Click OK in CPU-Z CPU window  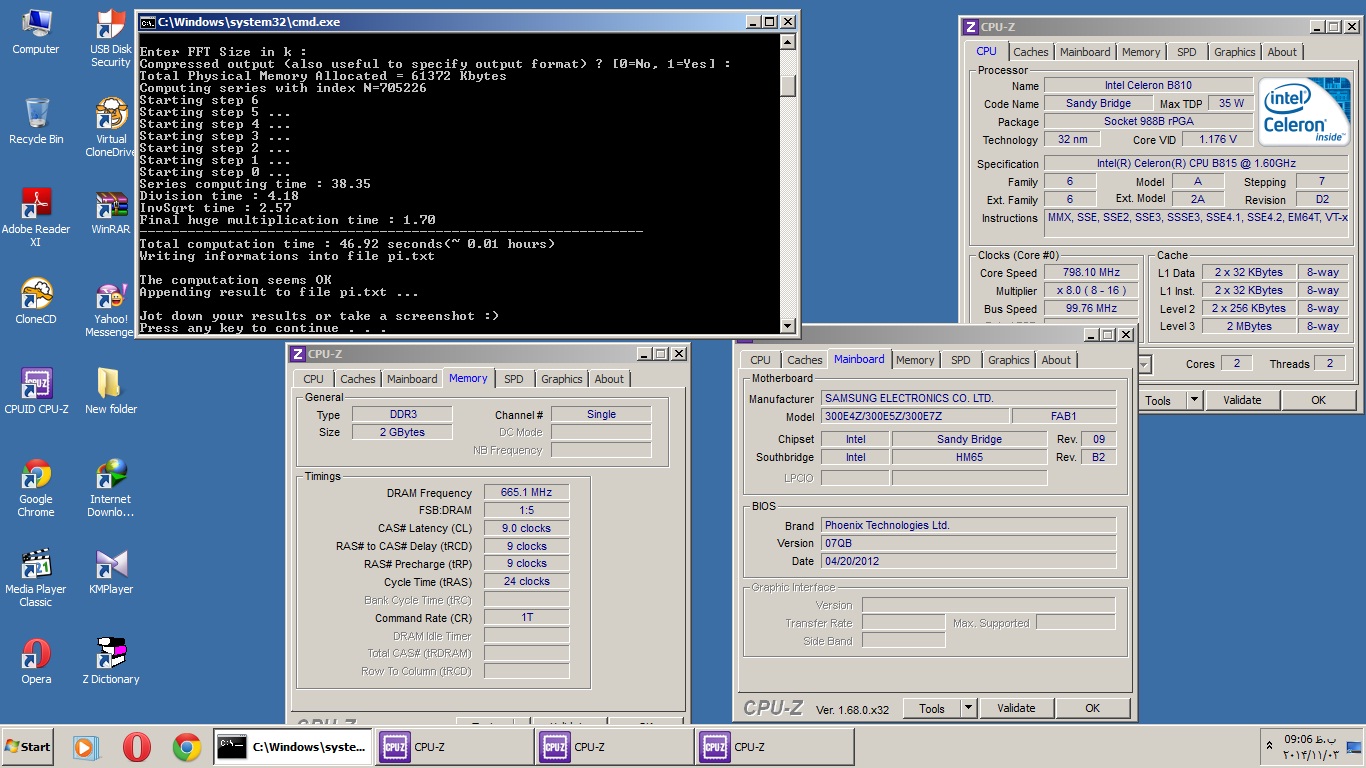[1318, 400]
